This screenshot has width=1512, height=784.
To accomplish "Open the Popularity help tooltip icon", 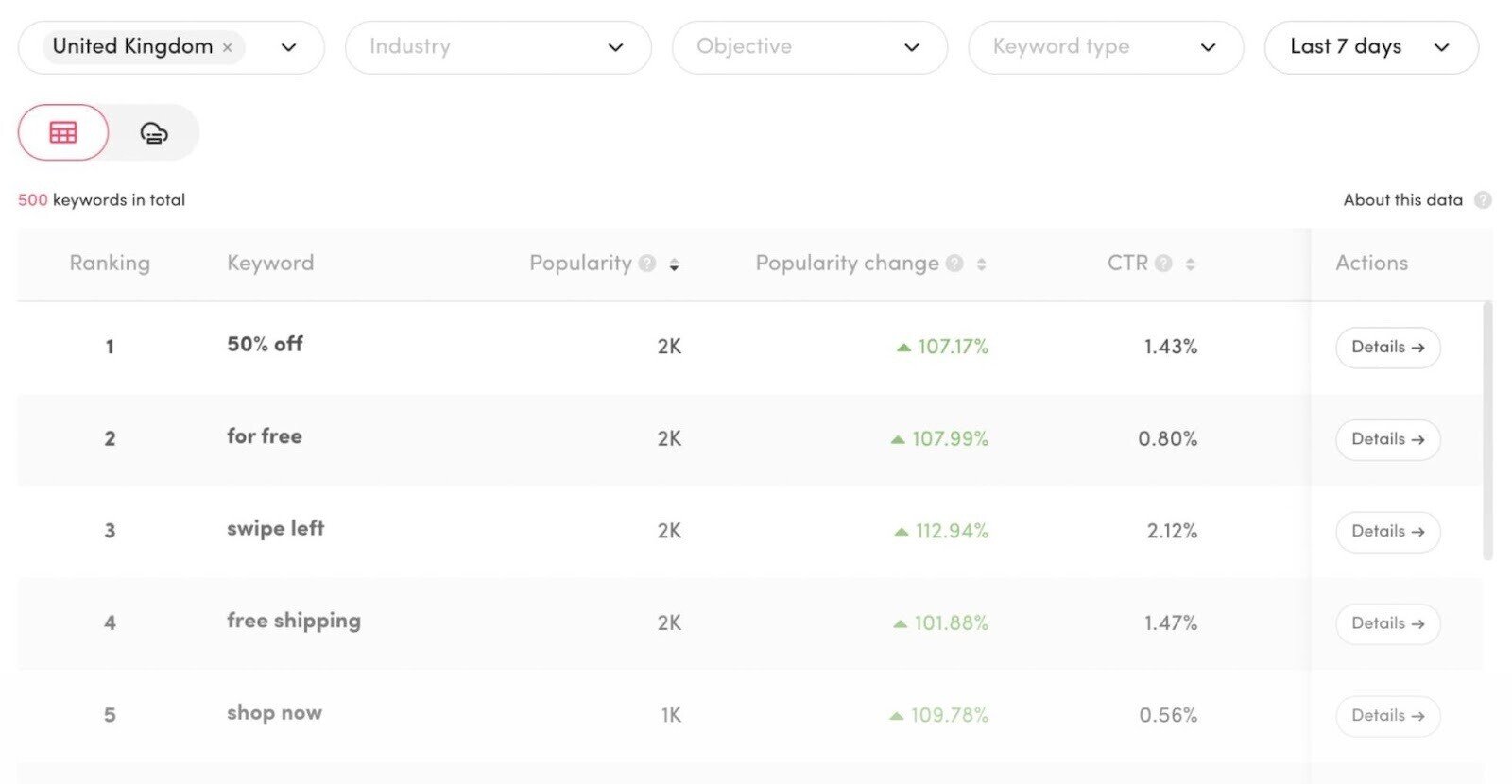I will click(x=647, y=264).
